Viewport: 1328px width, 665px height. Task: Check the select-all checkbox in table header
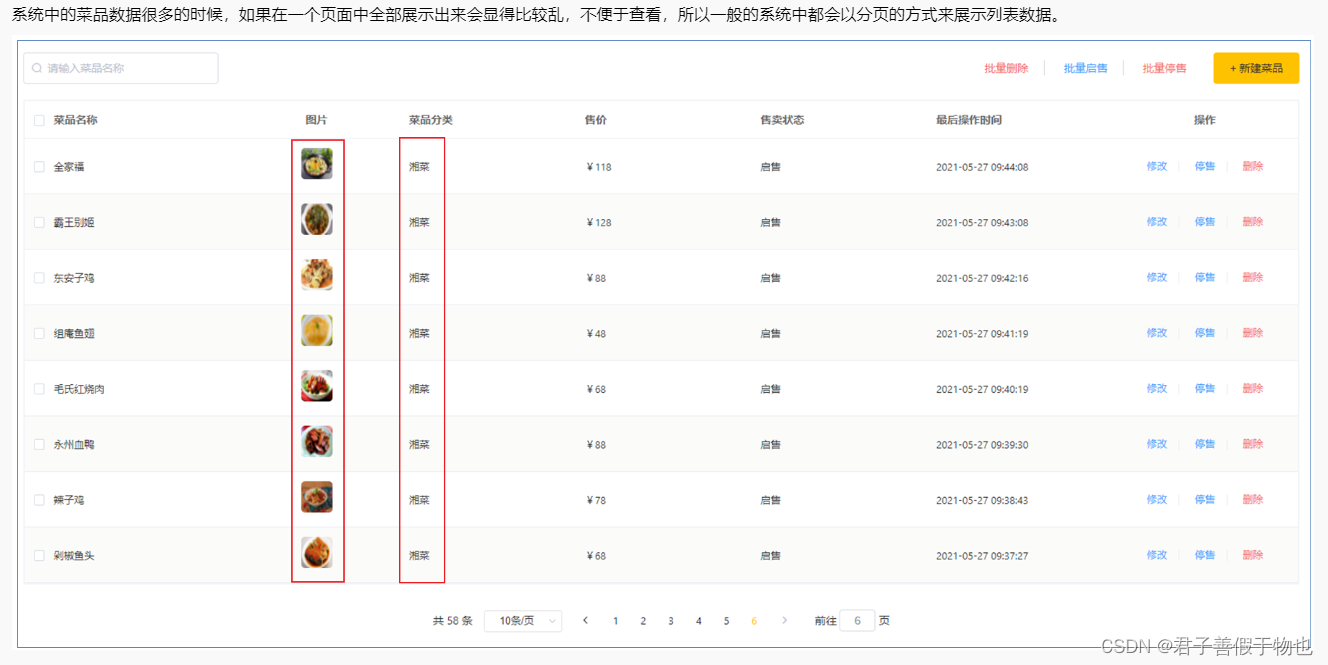[x=37, y=119]
